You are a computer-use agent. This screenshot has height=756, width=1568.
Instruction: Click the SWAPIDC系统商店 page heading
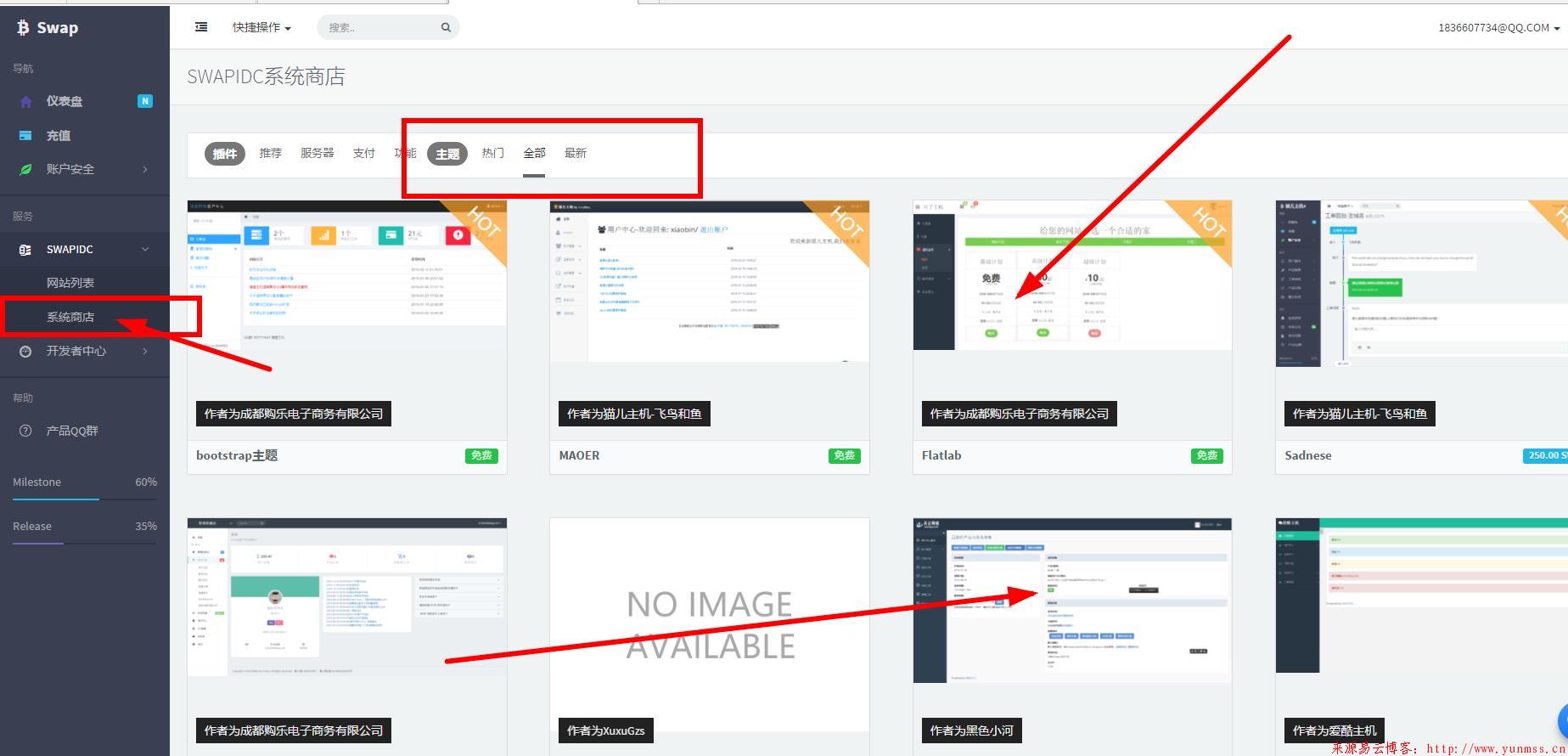click(266, 76)
